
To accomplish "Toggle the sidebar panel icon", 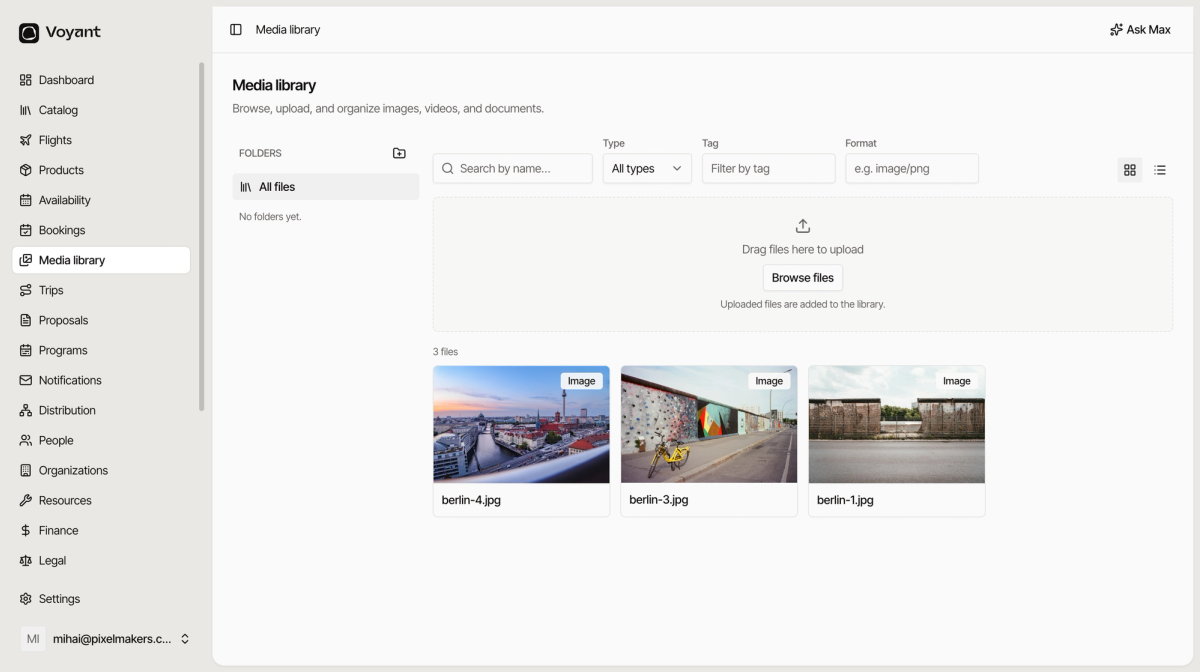I will coord(236,30).
